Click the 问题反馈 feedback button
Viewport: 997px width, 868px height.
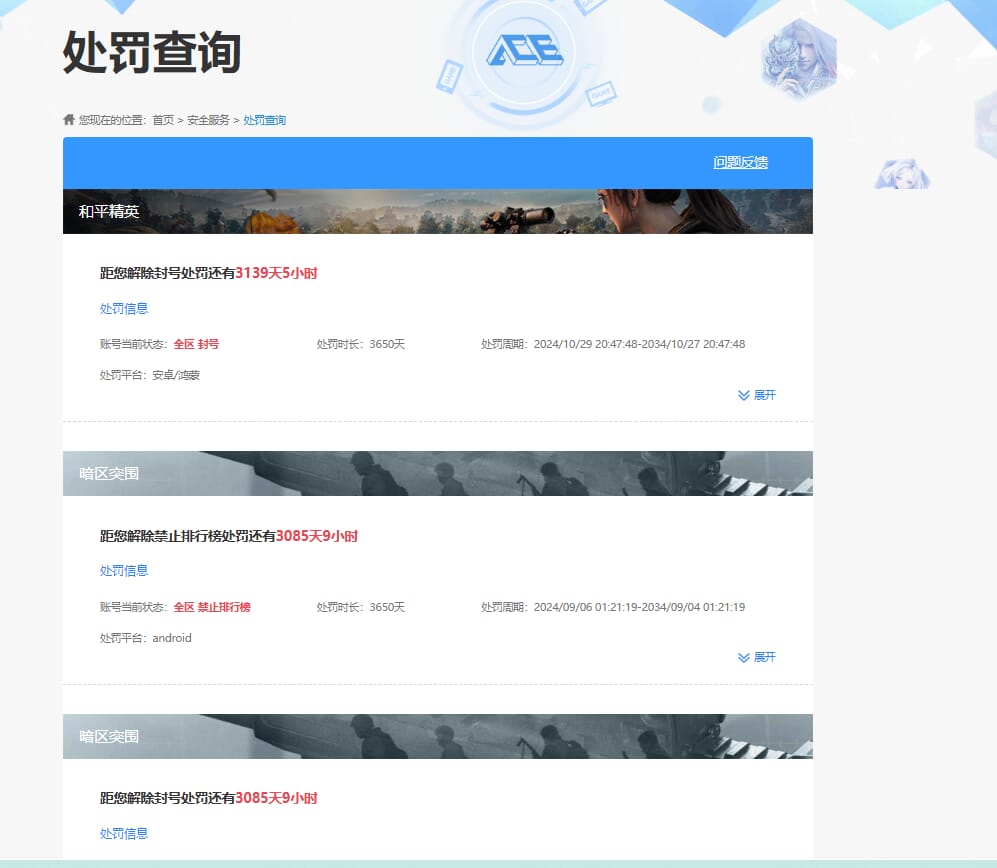[x=743, y=161]
